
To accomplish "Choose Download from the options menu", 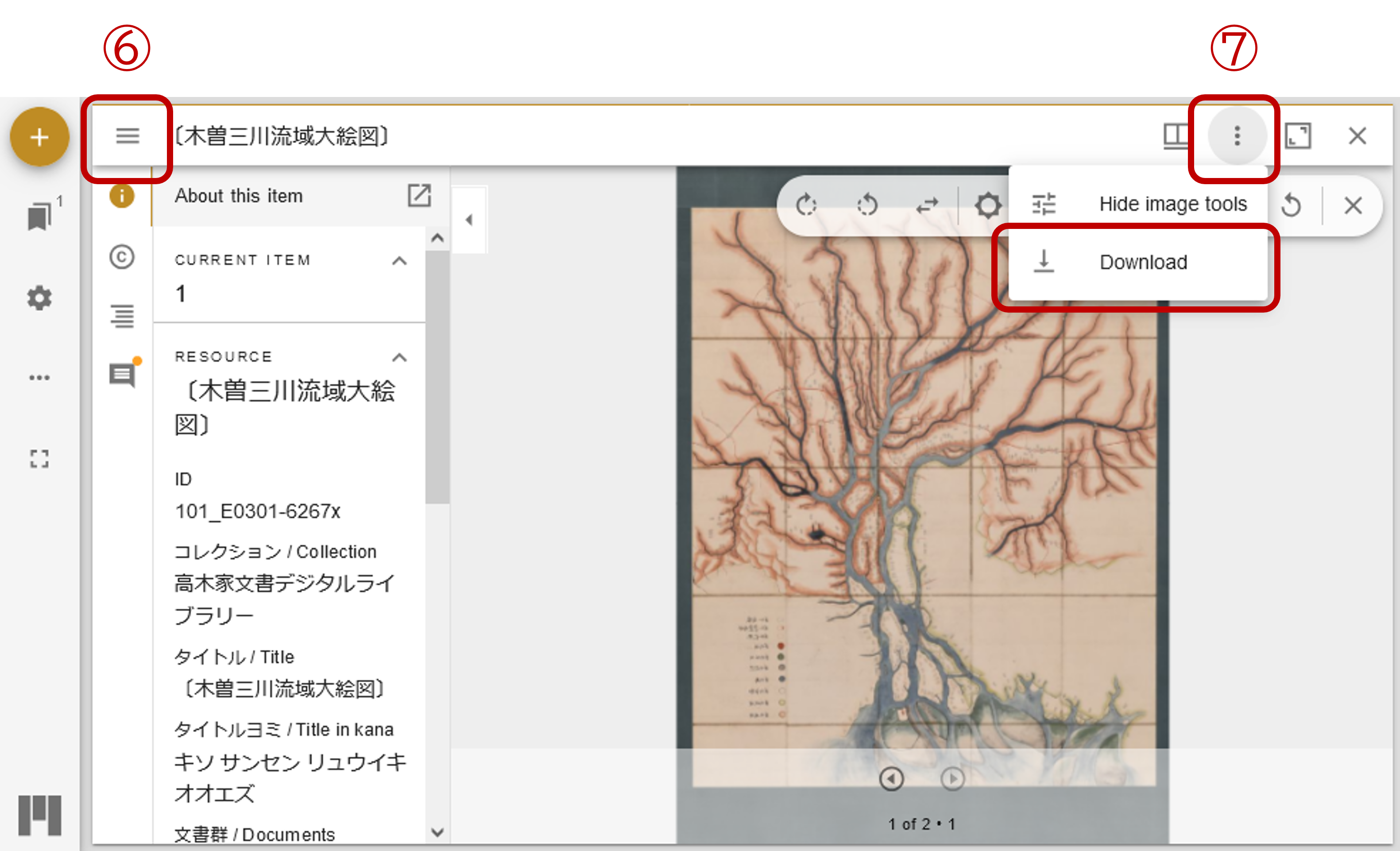I will (1139, 262).
